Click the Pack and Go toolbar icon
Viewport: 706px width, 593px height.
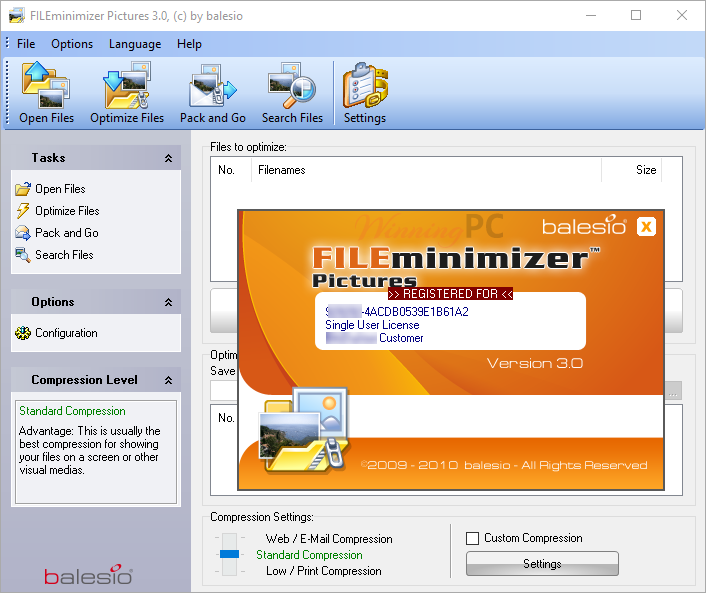tap(213, 86)
